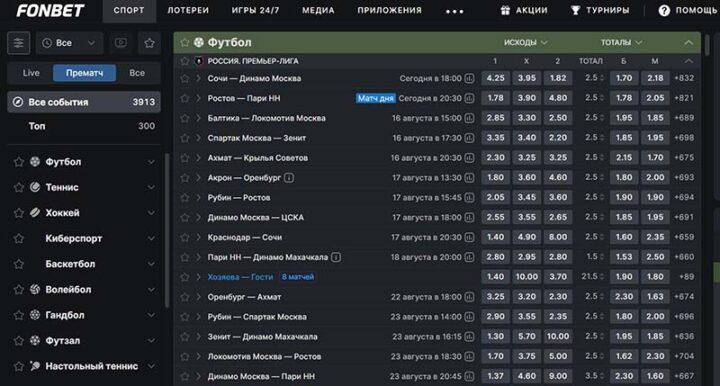Open the Тоталы column dropdown
720x386 pixels.
pos(621,43)
